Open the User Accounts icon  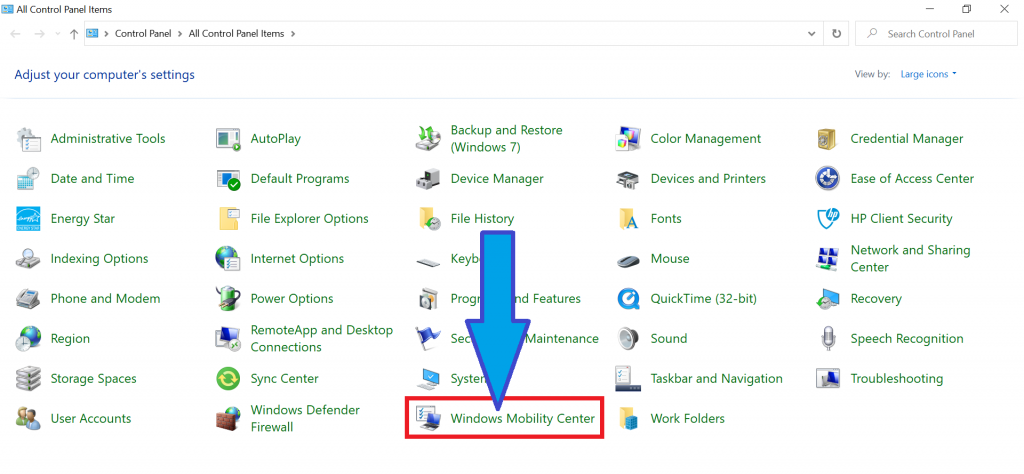click(28, 419)
